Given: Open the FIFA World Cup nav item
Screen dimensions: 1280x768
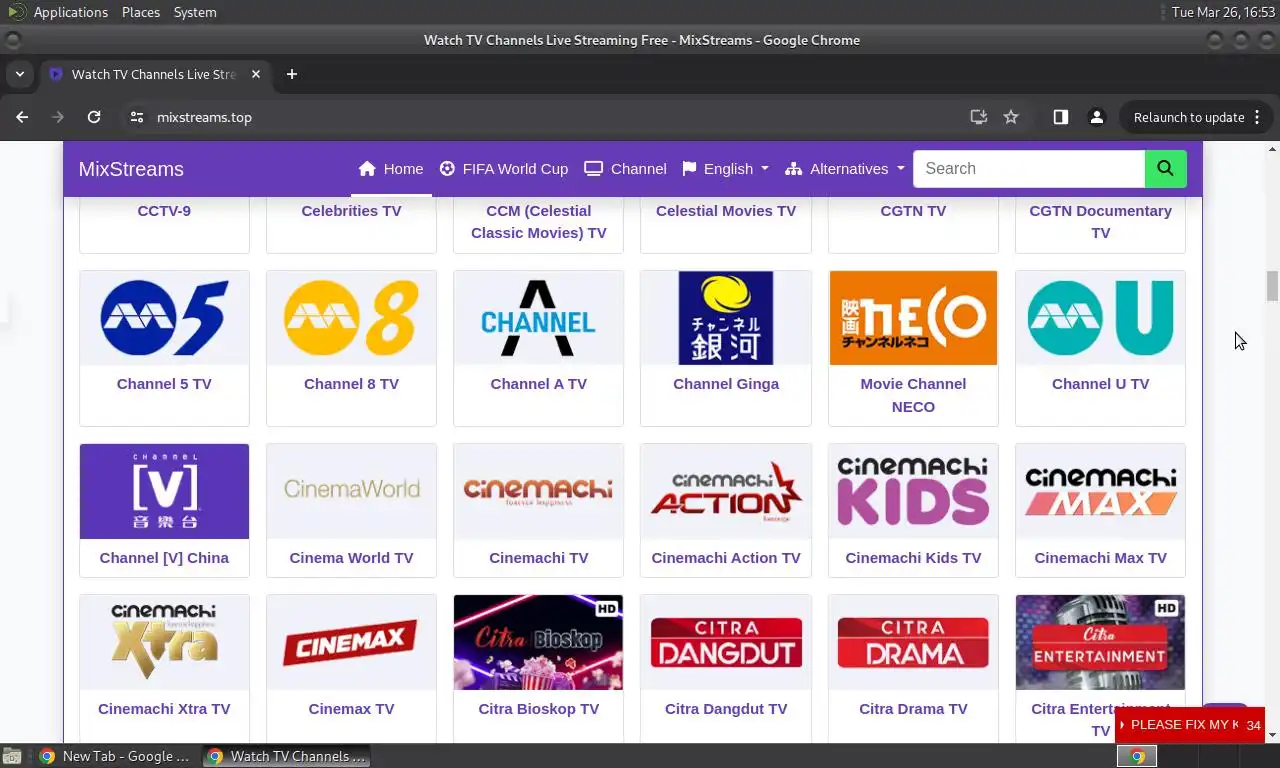Looking at the screenshot, I should pyautogui.click(x=504, y=169).
